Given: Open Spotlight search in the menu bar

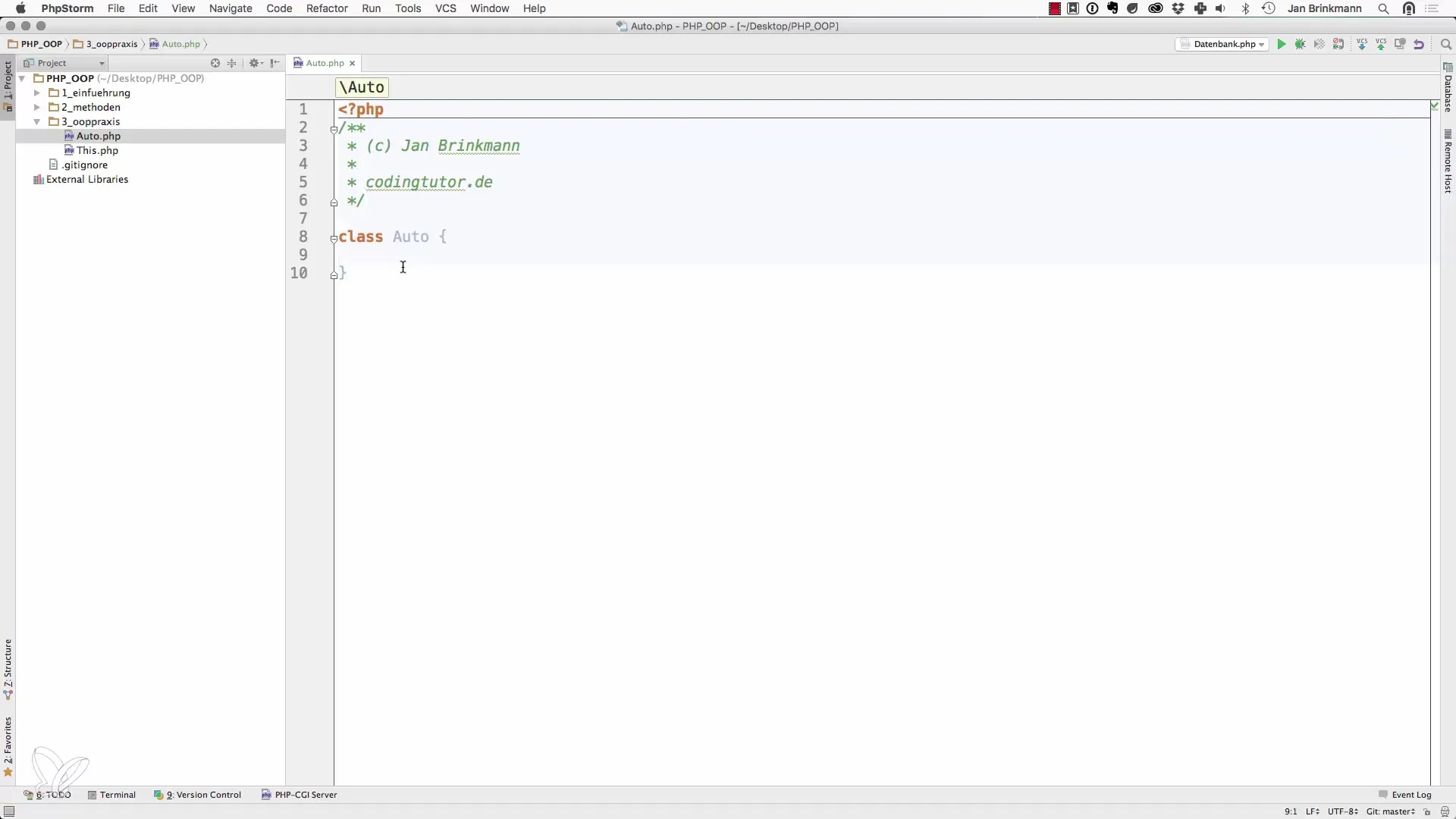Looking at the screenshot, I should [x=1383, y=8].
